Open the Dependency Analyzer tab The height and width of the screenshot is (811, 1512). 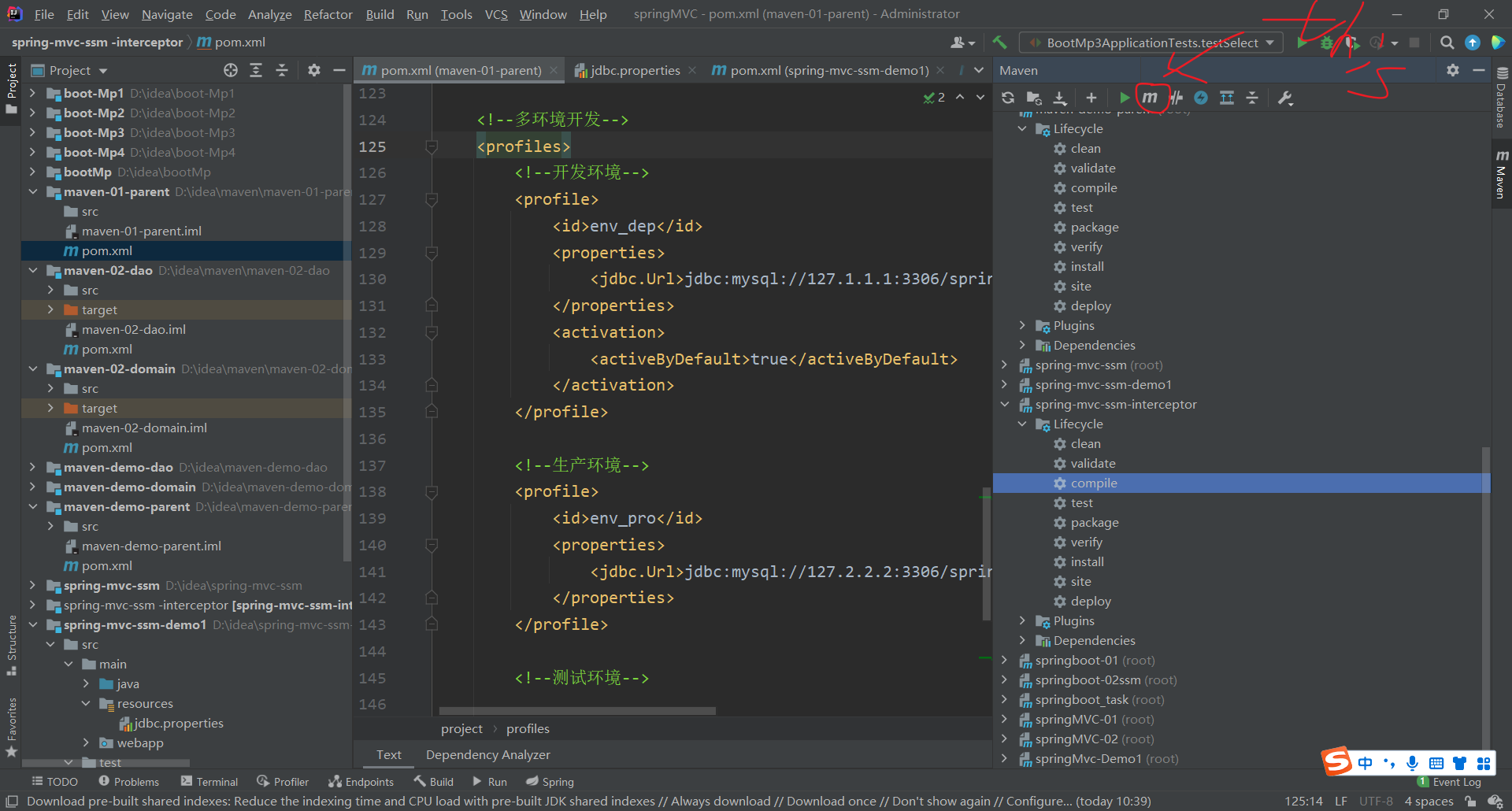[487, 754]
